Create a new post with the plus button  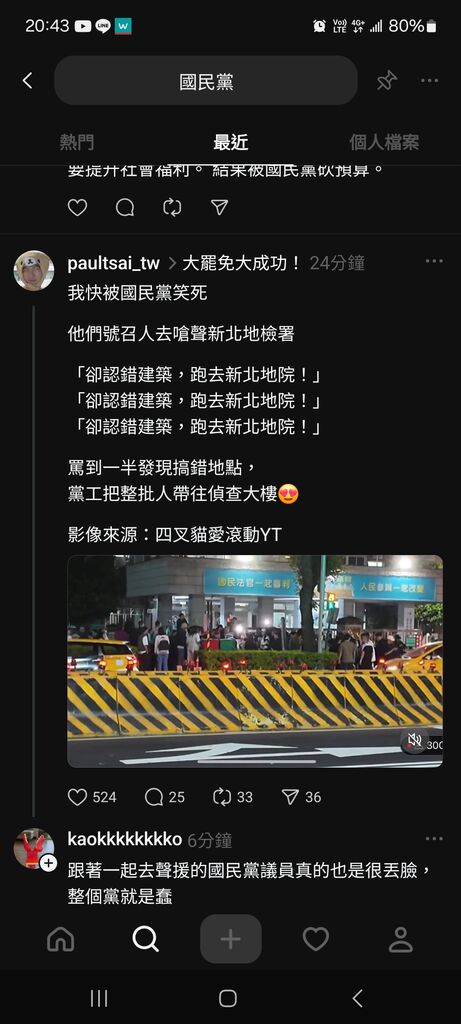230,939
